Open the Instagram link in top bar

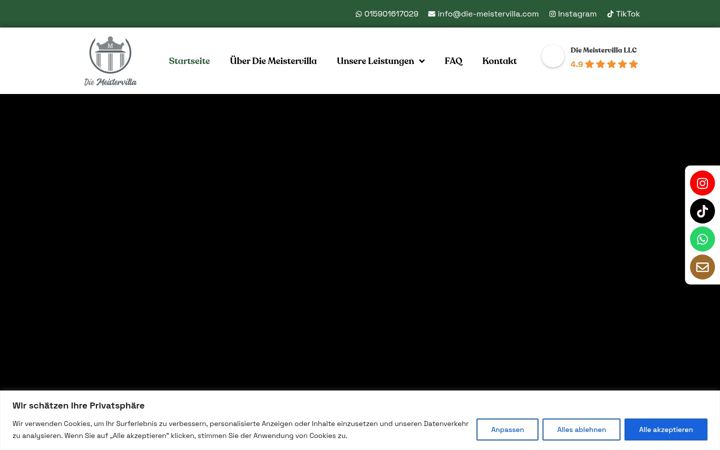coord(573,14)
